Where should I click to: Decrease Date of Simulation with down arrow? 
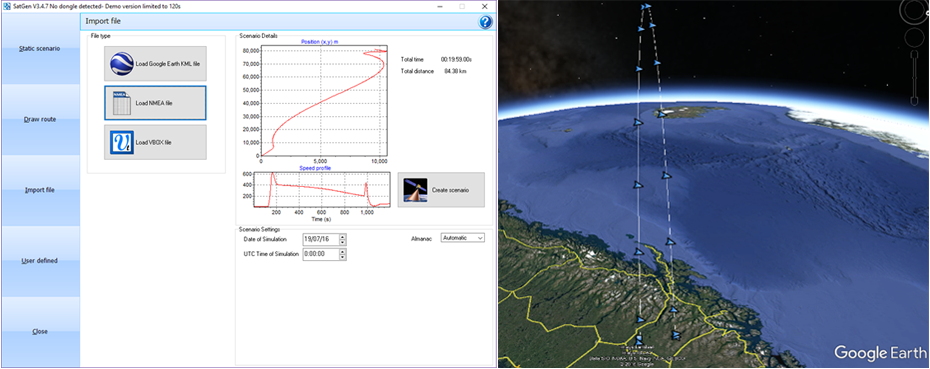pos(343,242)
